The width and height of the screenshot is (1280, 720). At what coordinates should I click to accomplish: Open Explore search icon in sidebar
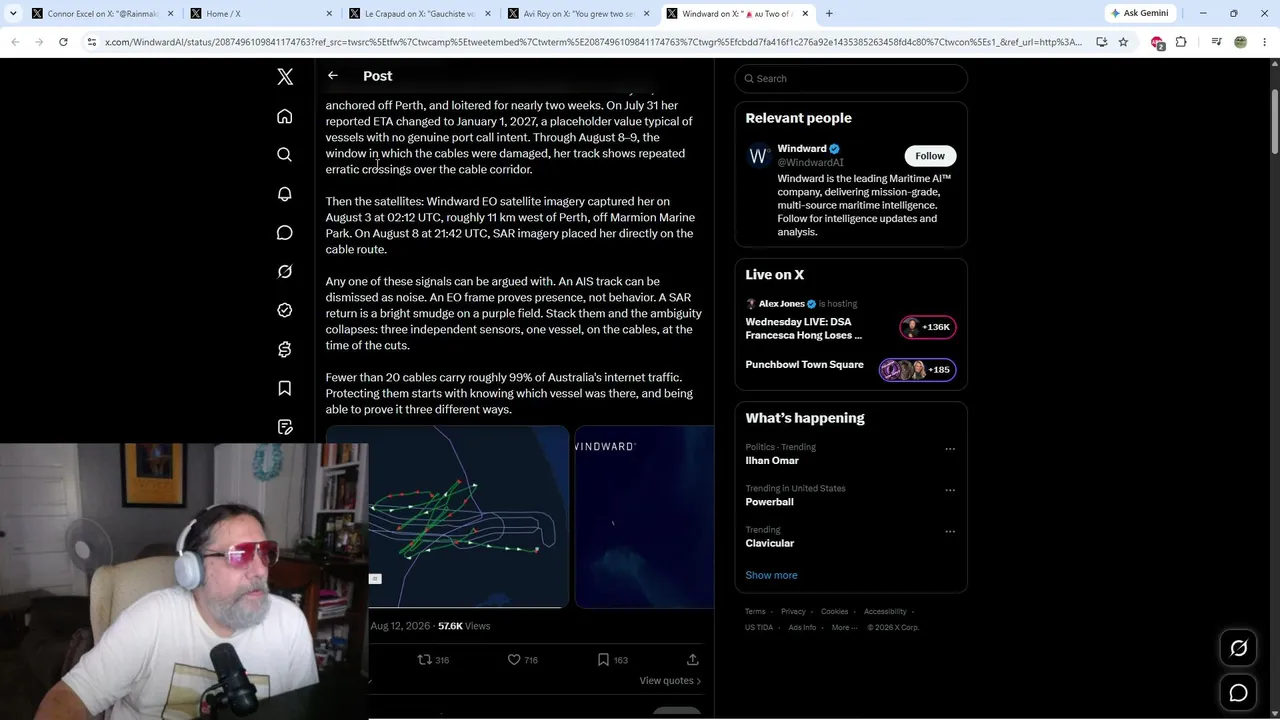[x=285, y=155]
